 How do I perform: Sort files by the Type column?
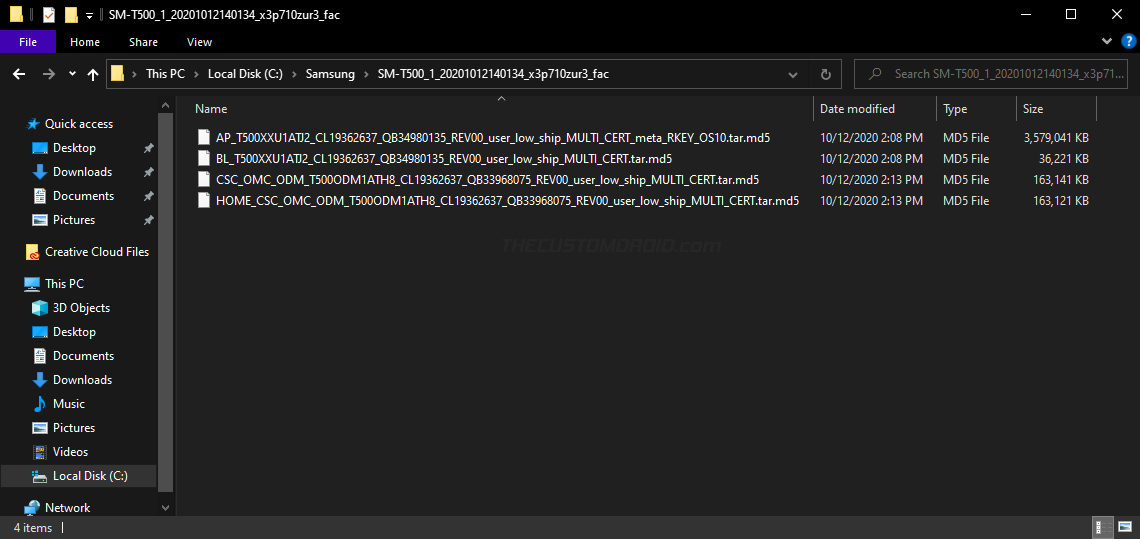pos(976,109)
